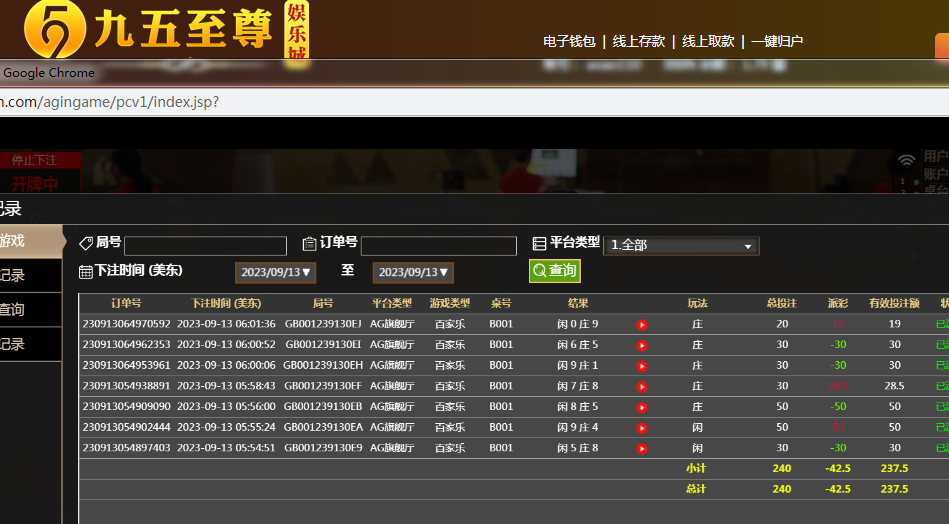949x524 pixels.
Task: Play replay for order 230913054897403
Action: [642, 448]
